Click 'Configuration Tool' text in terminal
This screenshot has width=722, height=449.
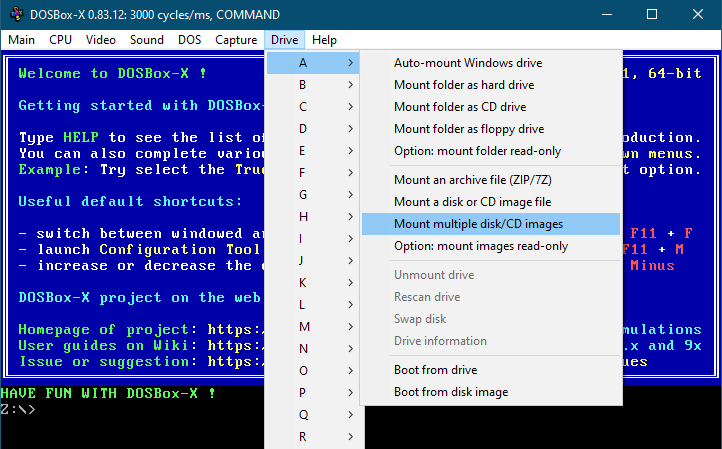pyautogui.click(x=180, y=250)
